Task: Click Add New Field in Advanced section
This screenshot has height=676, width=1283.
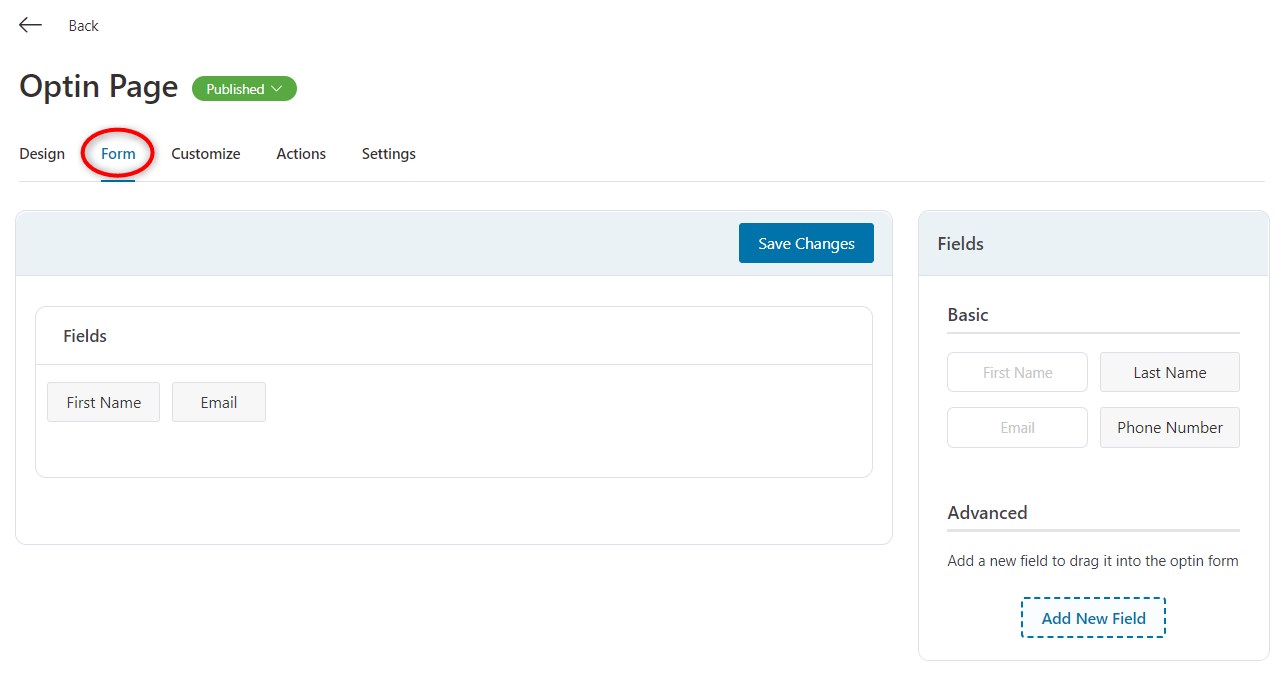Action: pyautogui.click(x=1092, y=617)
